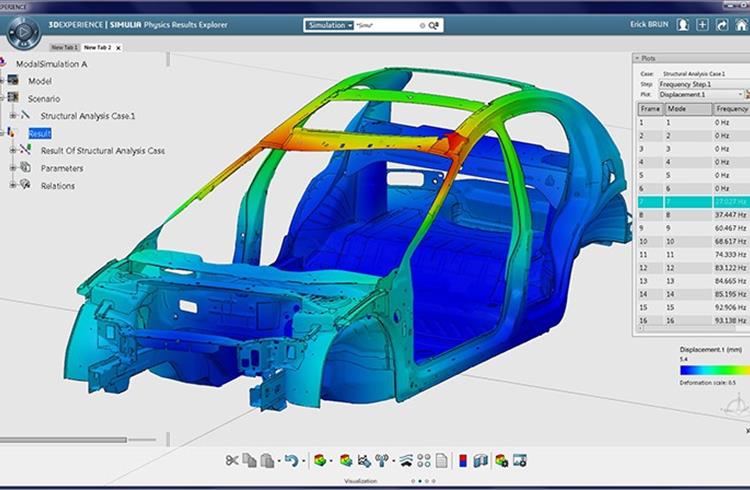Screen dimensions: 750x490
Task: Click the report document icon
Action: point(441,460)
